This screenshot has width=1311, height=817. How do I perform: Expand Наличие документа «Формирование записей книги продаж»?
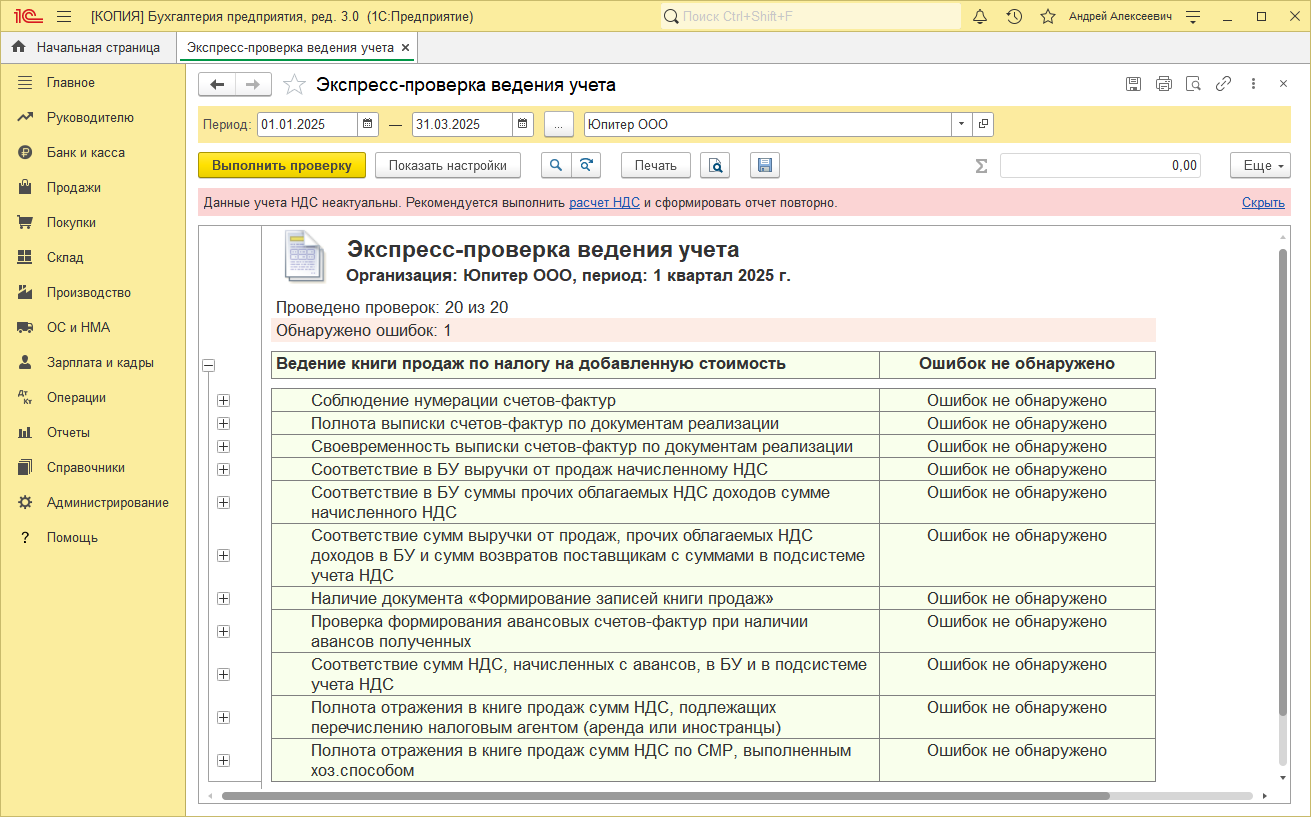tap(223, 599)
